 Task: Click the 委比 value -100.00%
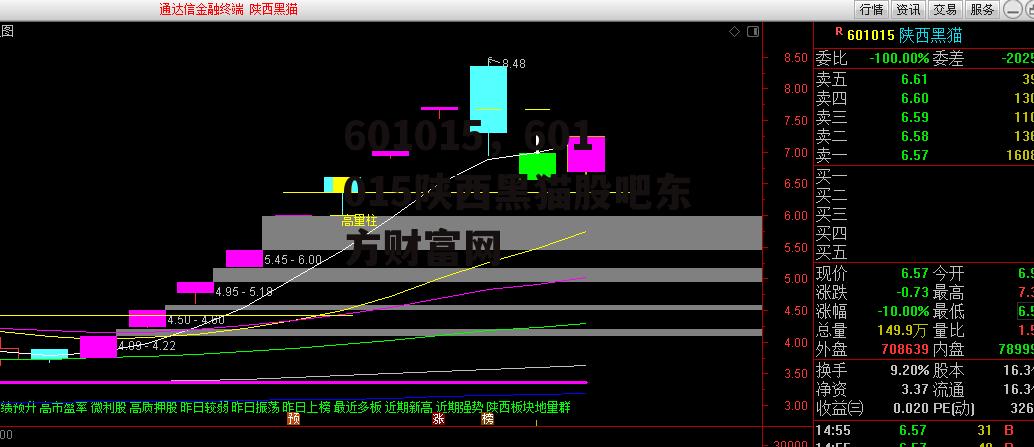[899, 58]
